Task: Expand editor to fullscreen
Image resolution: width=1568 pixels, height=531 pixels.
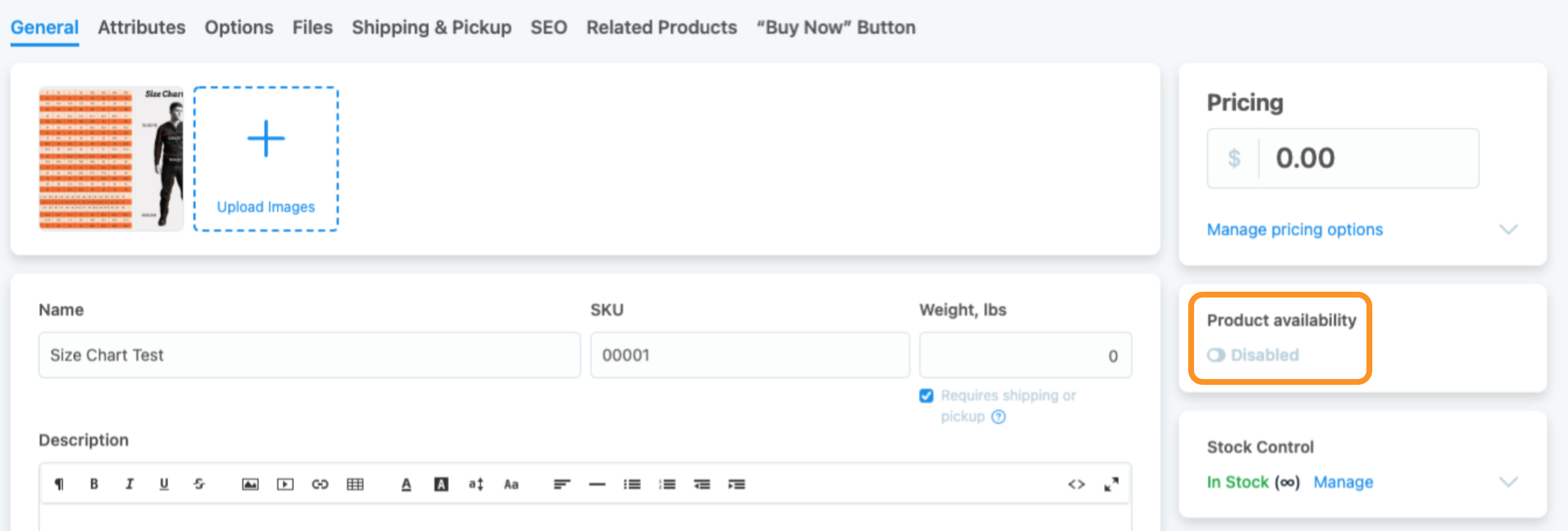Action: pos(1111,484)
